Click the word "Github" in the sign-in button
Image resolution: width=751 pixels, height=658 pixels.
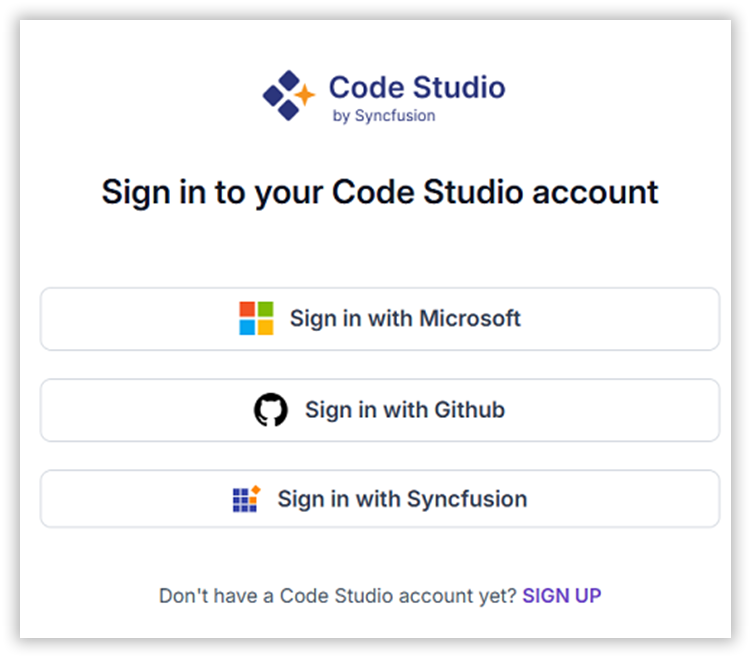click(x=470, y=409)
